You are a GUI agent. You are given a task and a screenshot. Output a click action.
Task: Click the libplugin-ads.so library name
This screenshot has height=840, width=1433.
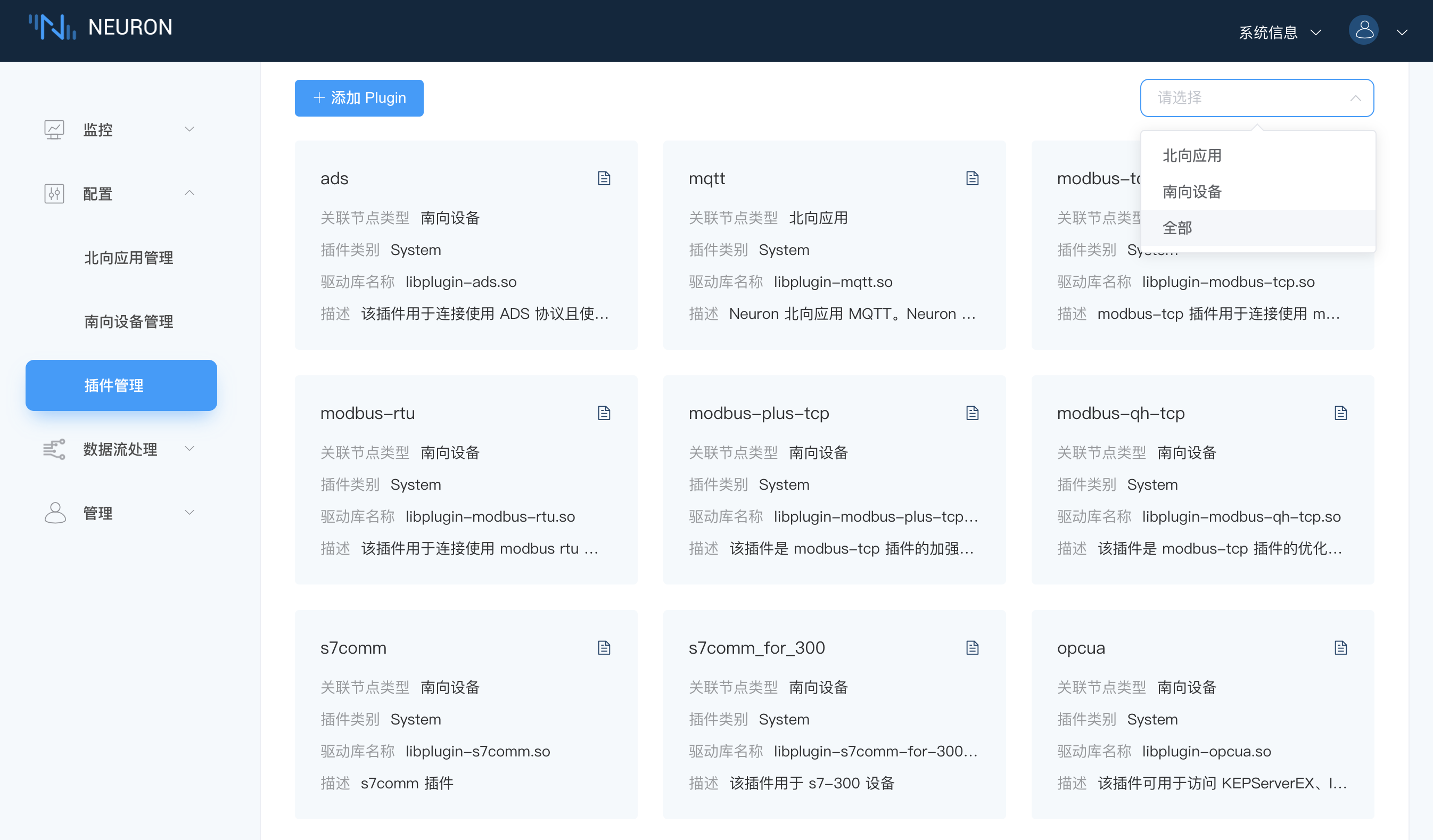click(461, 282)
